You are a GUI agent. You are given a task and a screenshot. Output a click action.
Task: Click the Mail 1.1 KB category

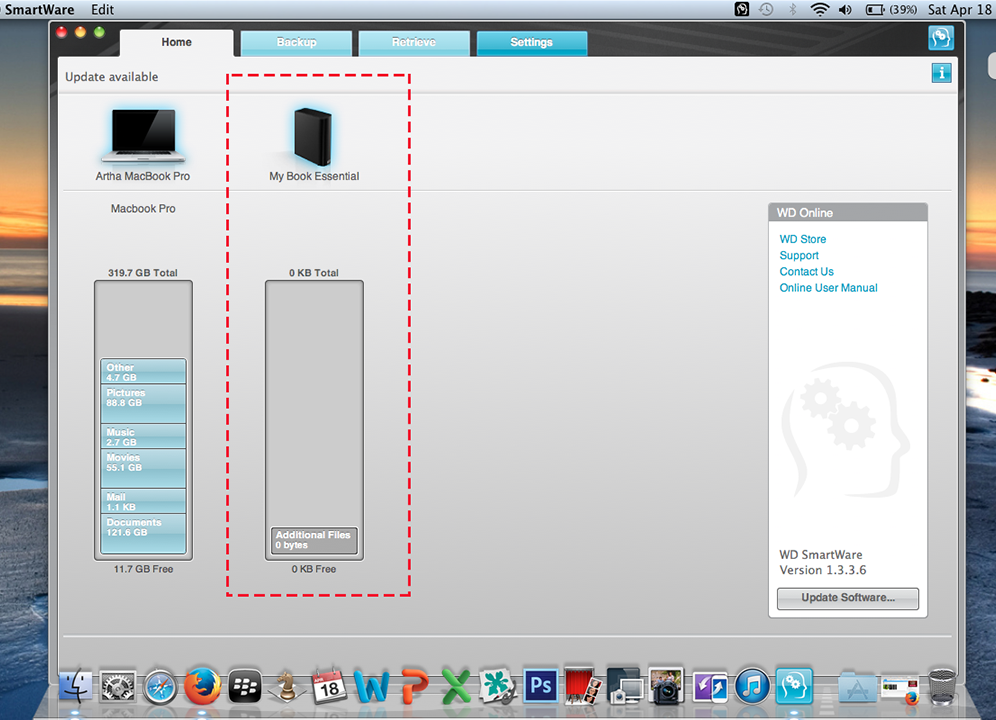[x=143, y=501]
